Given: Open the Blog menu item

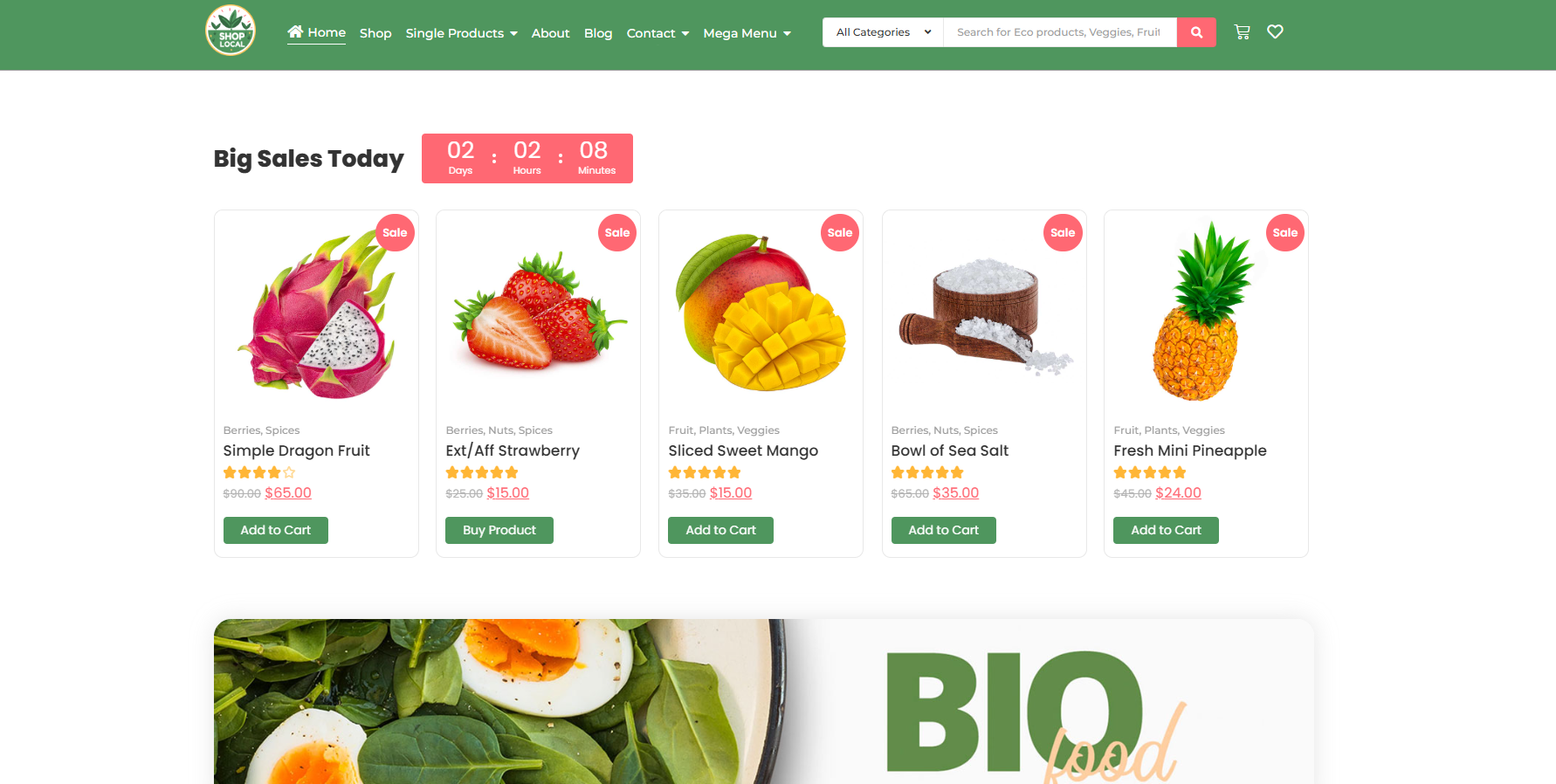Looking at the screenshot, I should click(598, 33).
